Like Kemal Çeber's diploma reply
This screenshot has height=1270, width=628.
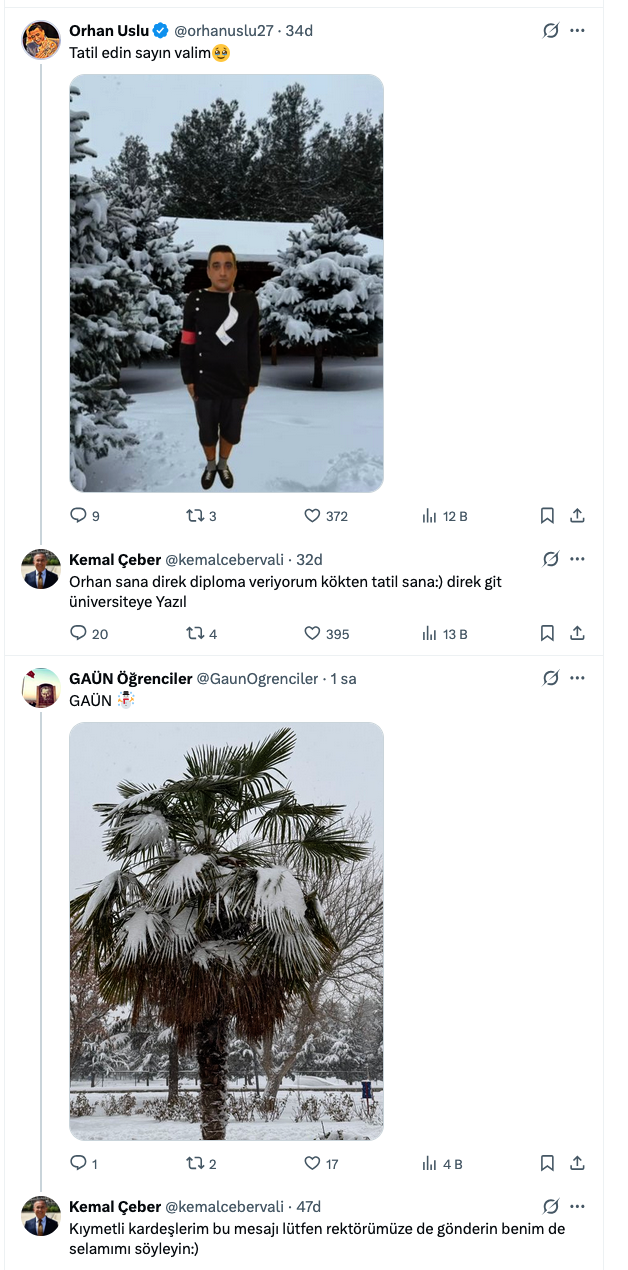pos(312,633)
